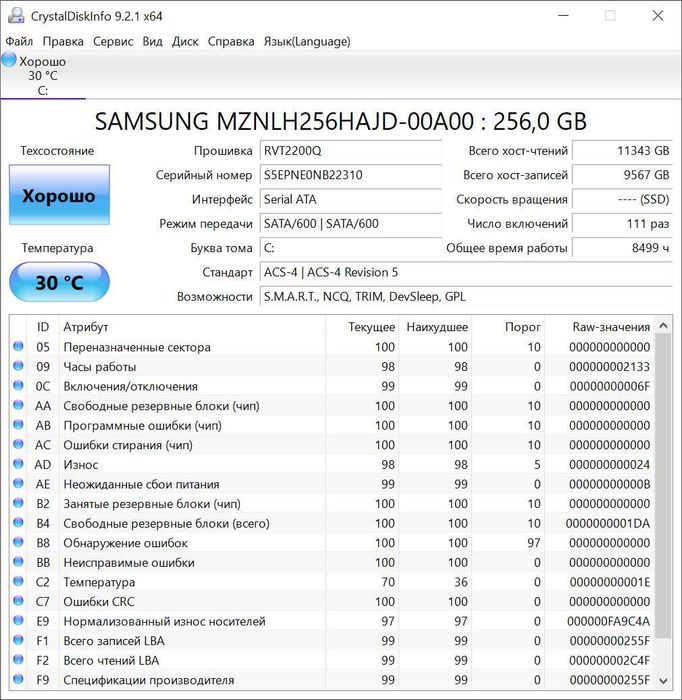Open the Сервис menu

(x=113, y=42)
